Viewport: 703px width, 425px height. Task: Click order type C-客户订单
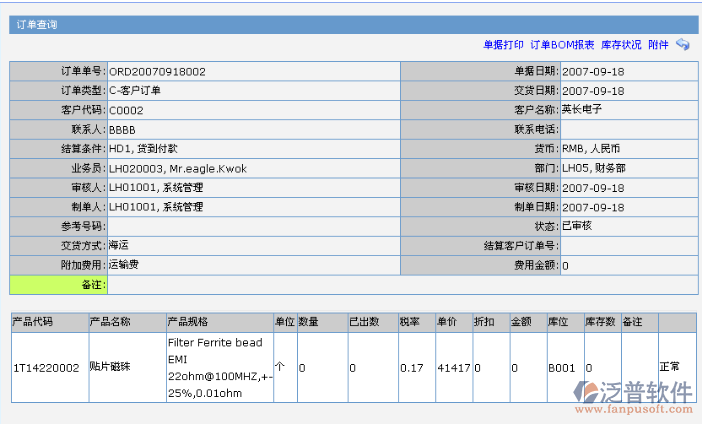[x=135, y=91]
